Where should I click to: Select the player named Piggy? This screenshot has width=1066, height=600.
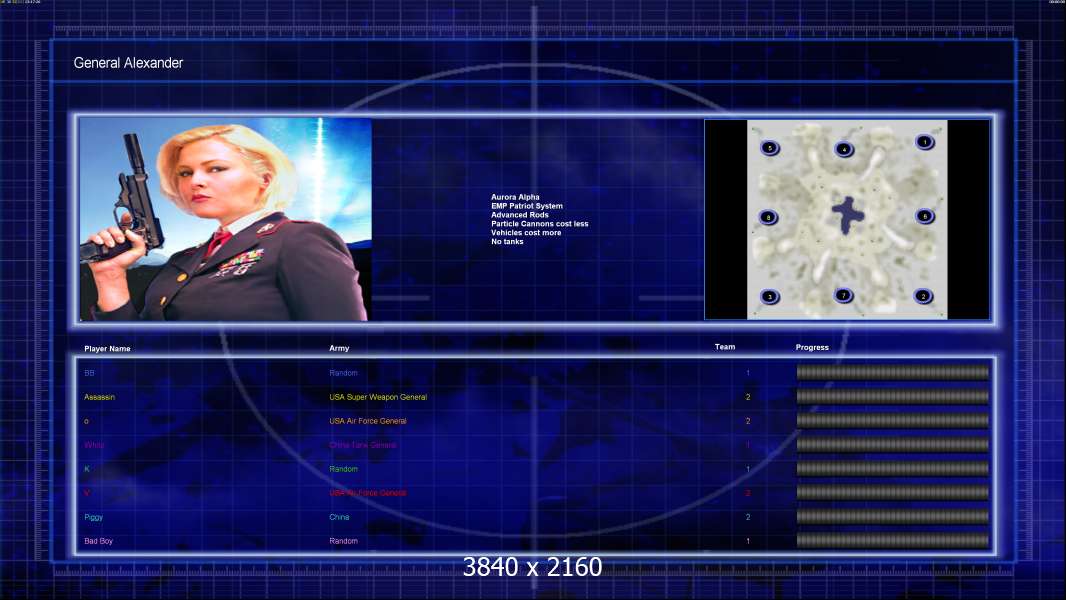pyautogui.click(x=93, y=517)
